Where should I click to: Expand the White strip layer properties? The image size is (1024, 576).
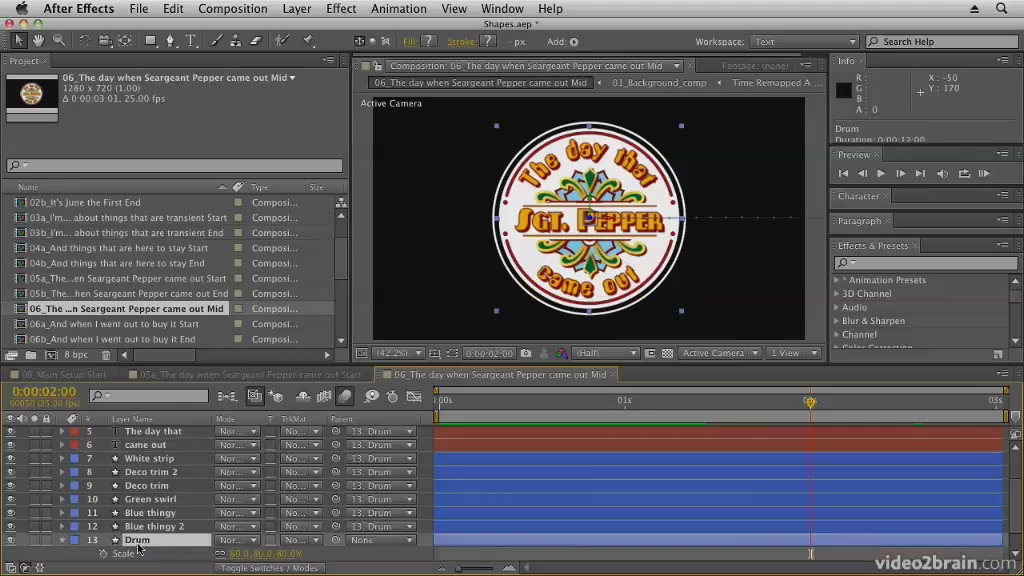point(61,458)
